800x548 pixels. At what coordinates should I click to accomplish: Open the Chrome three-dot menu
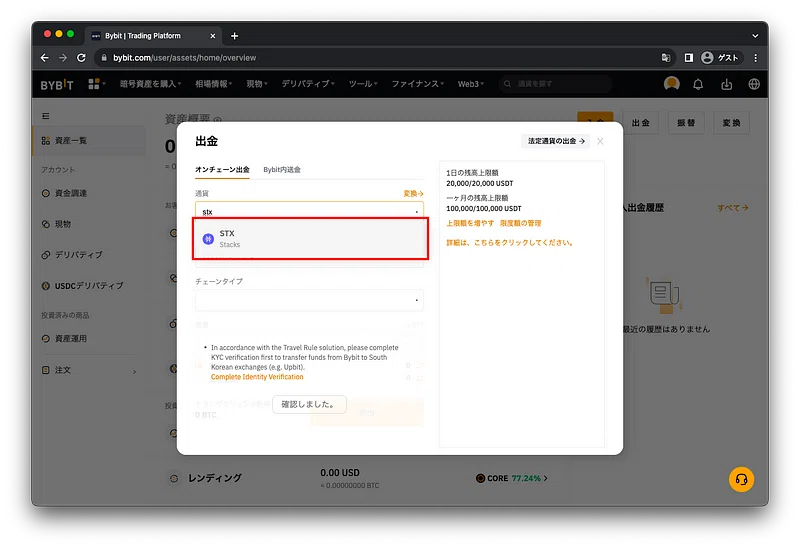point(756,58)
